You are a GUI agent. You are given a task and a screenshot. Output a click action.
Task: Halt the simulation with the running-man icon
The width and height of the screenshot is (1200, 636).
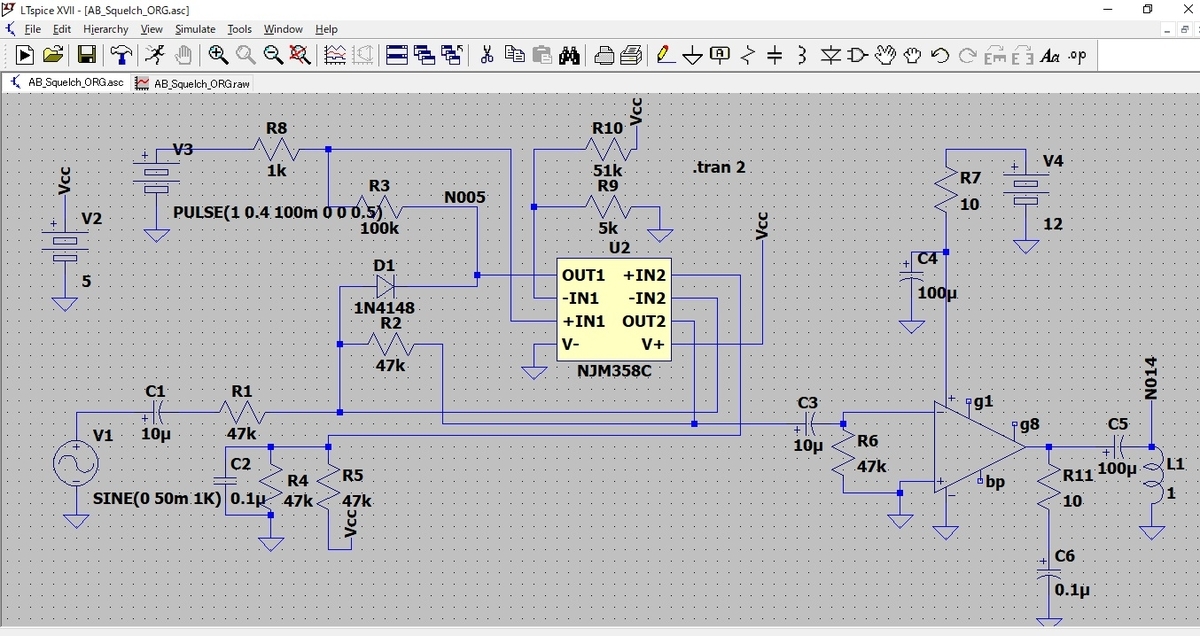pos(153,55)
